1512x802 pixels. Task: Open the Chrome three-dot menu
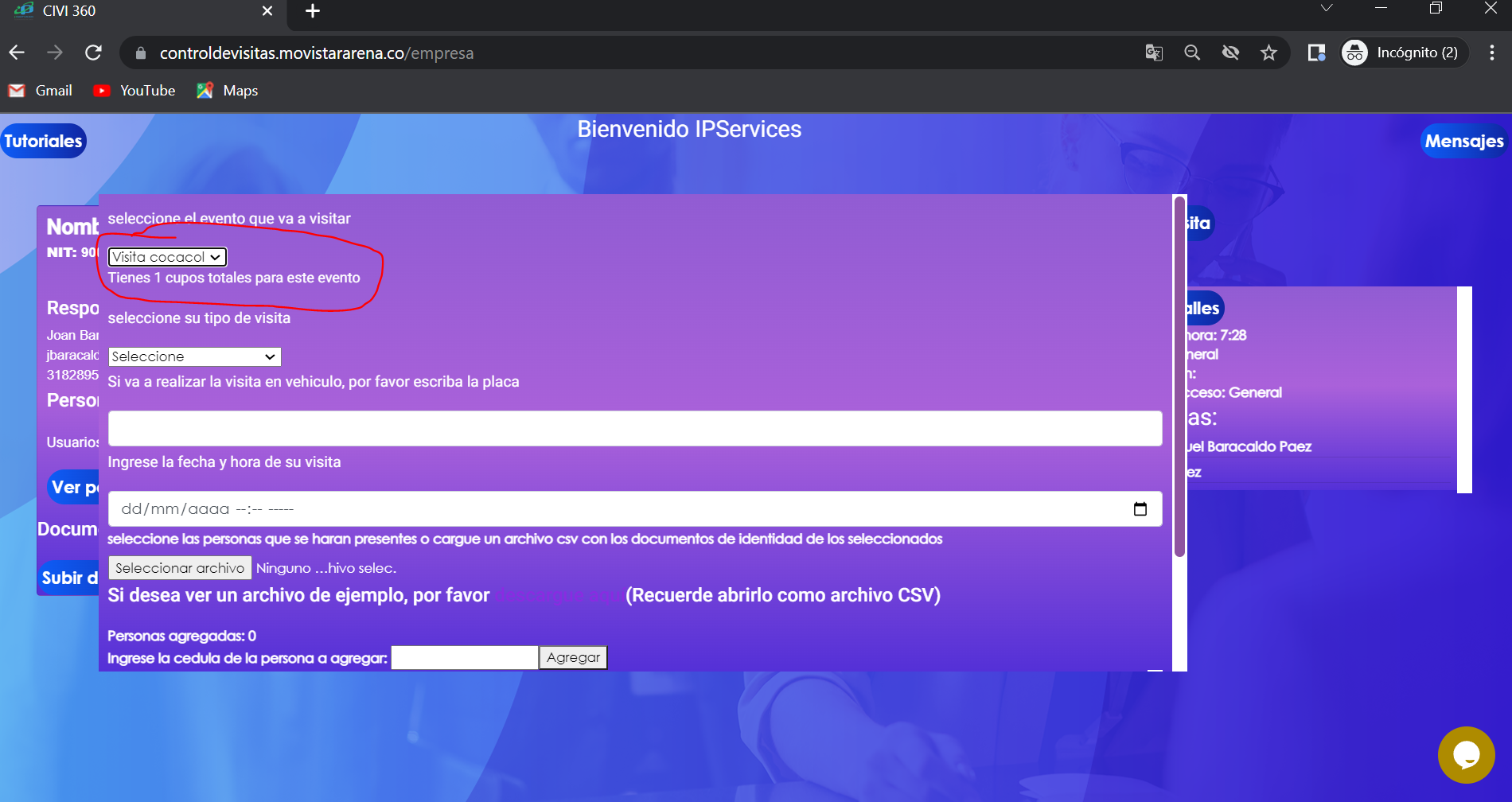coord(1492,53)
